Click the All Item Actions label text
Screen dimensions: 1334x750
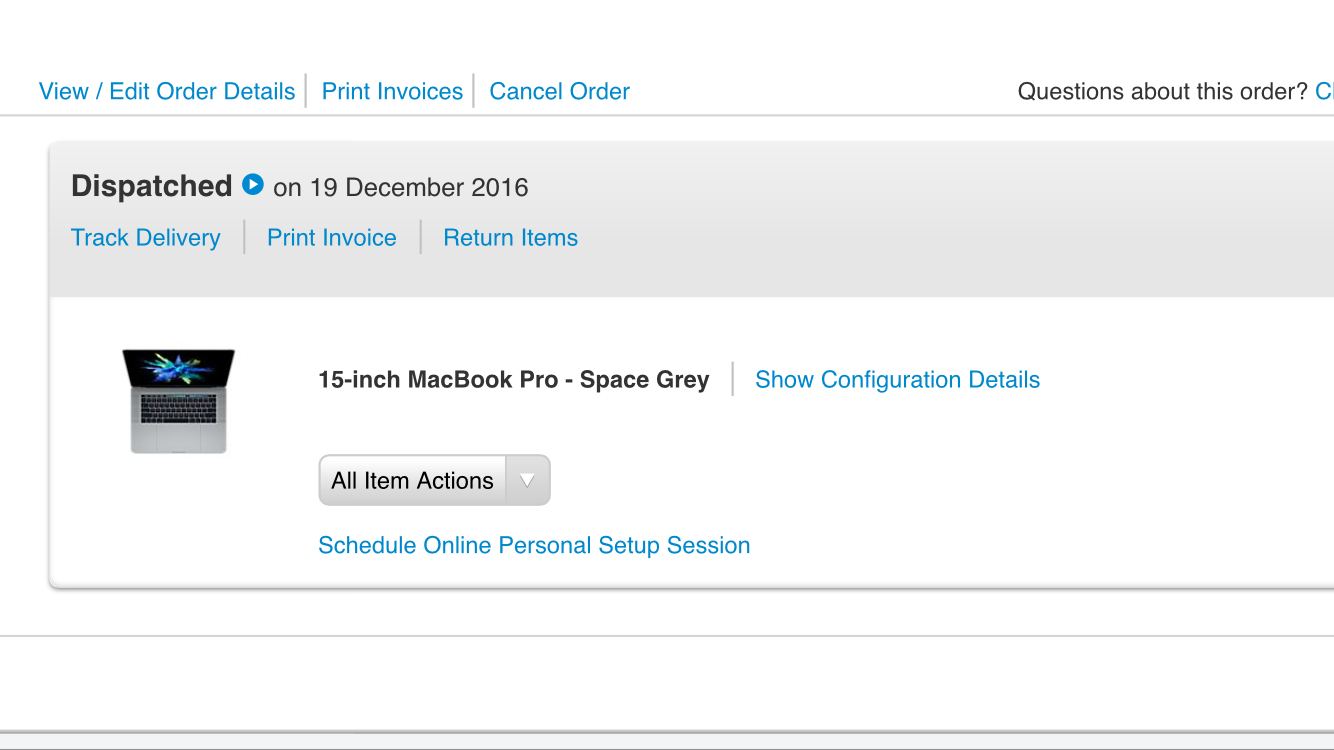click(413, 481)
